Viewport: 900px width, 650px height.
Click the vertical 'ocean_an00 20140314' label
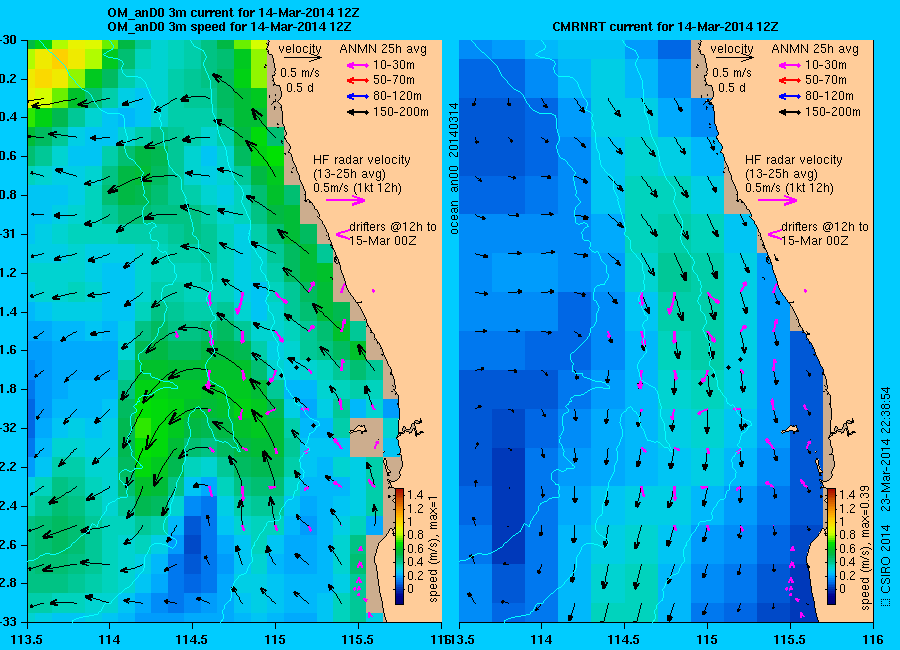[454, 168]
